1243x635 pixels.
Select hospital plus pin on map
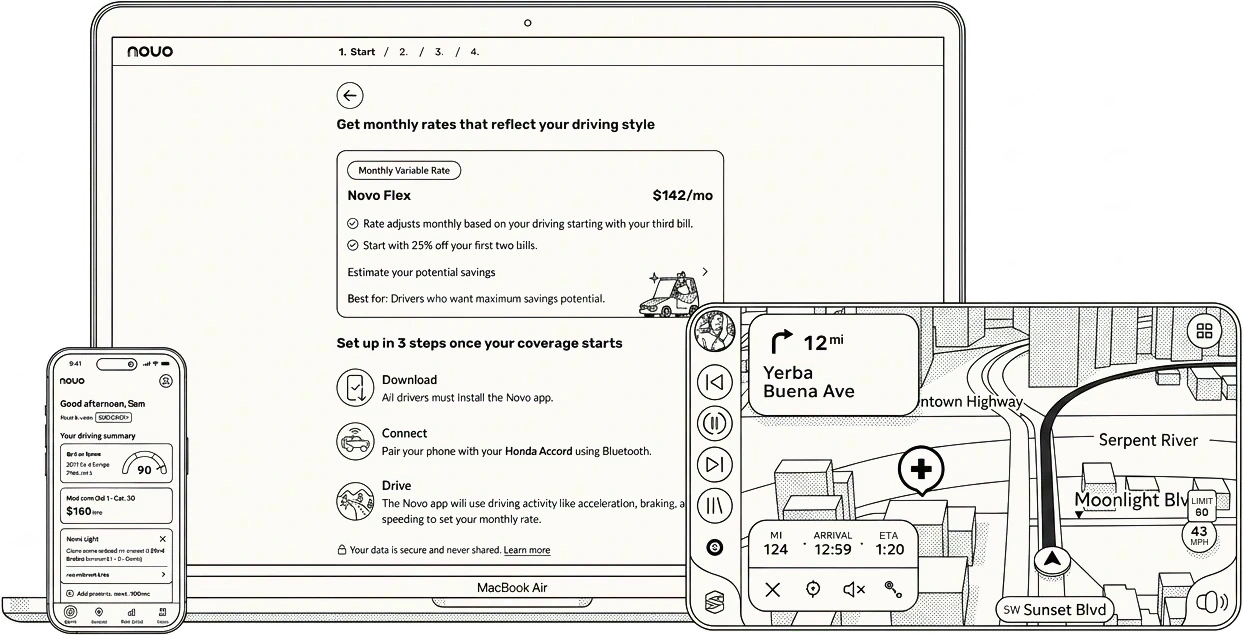click(921, 472)
